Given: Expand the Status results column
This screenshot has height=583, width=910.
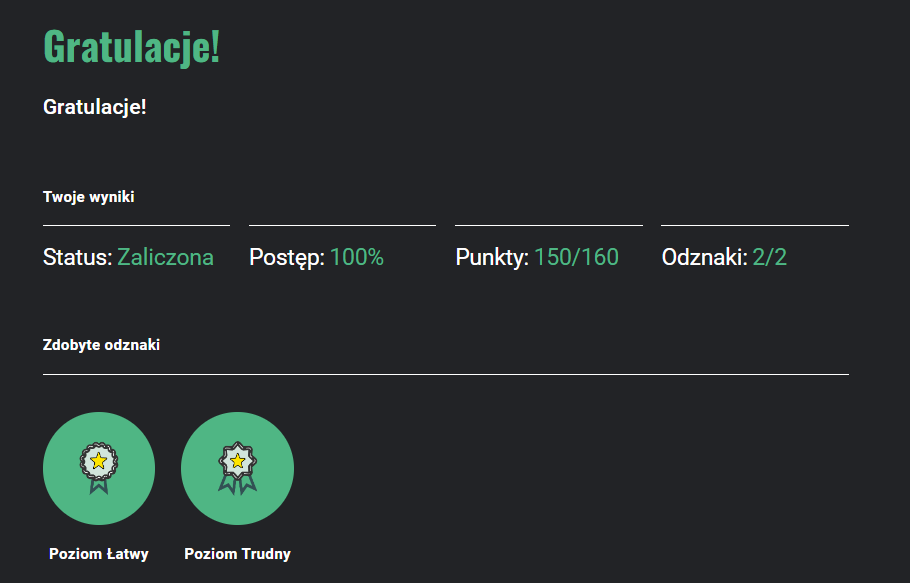Looking at the screenshot, I should [x=136, y=257].
